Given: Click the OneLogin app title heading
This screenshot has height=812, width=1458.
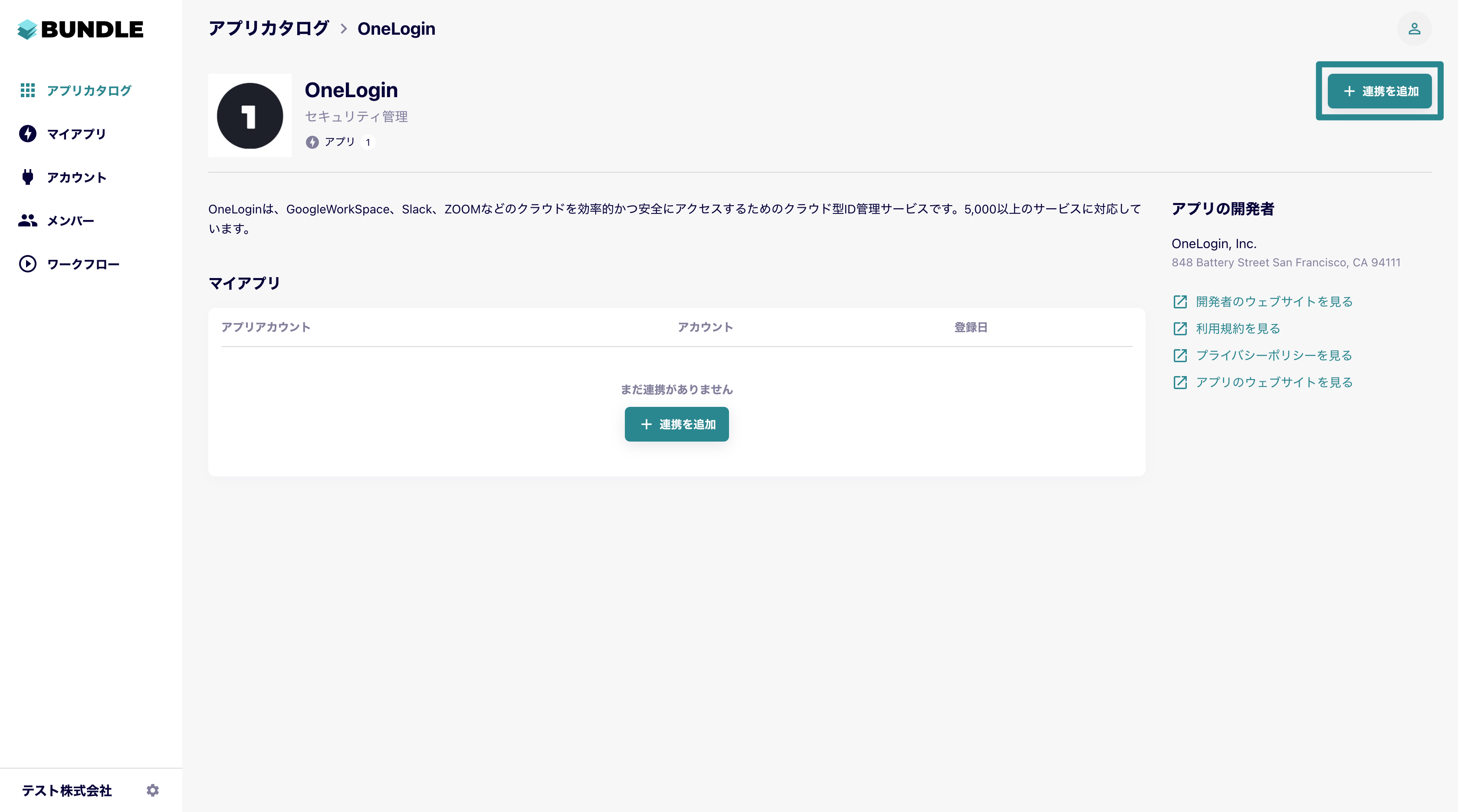Looking at the screenshot, I should (x=351, y=90).
